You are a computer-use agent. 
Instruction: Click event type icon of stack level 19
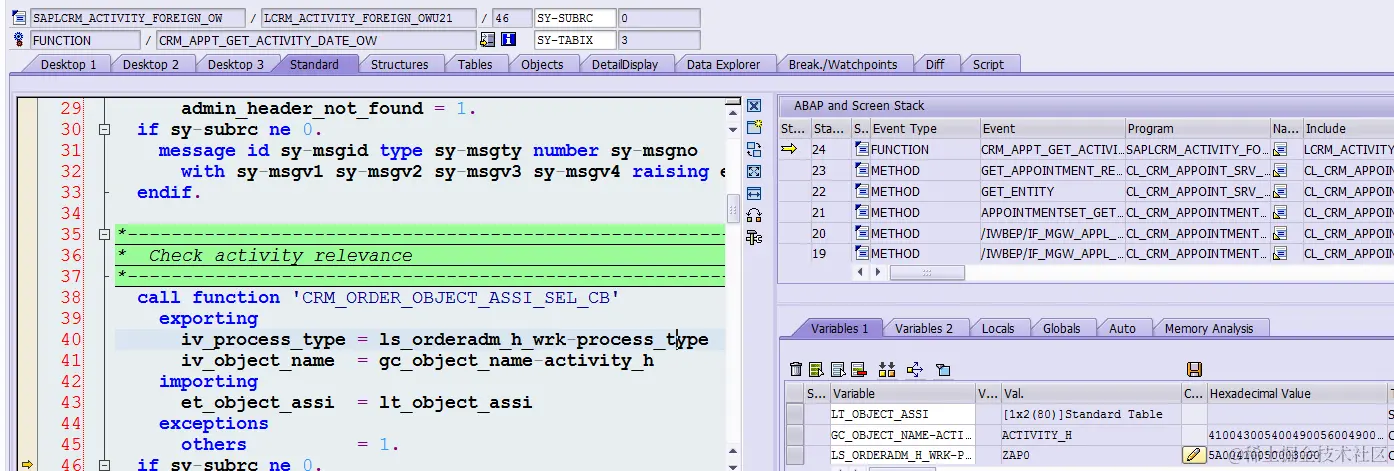click(x=862, y=254)
